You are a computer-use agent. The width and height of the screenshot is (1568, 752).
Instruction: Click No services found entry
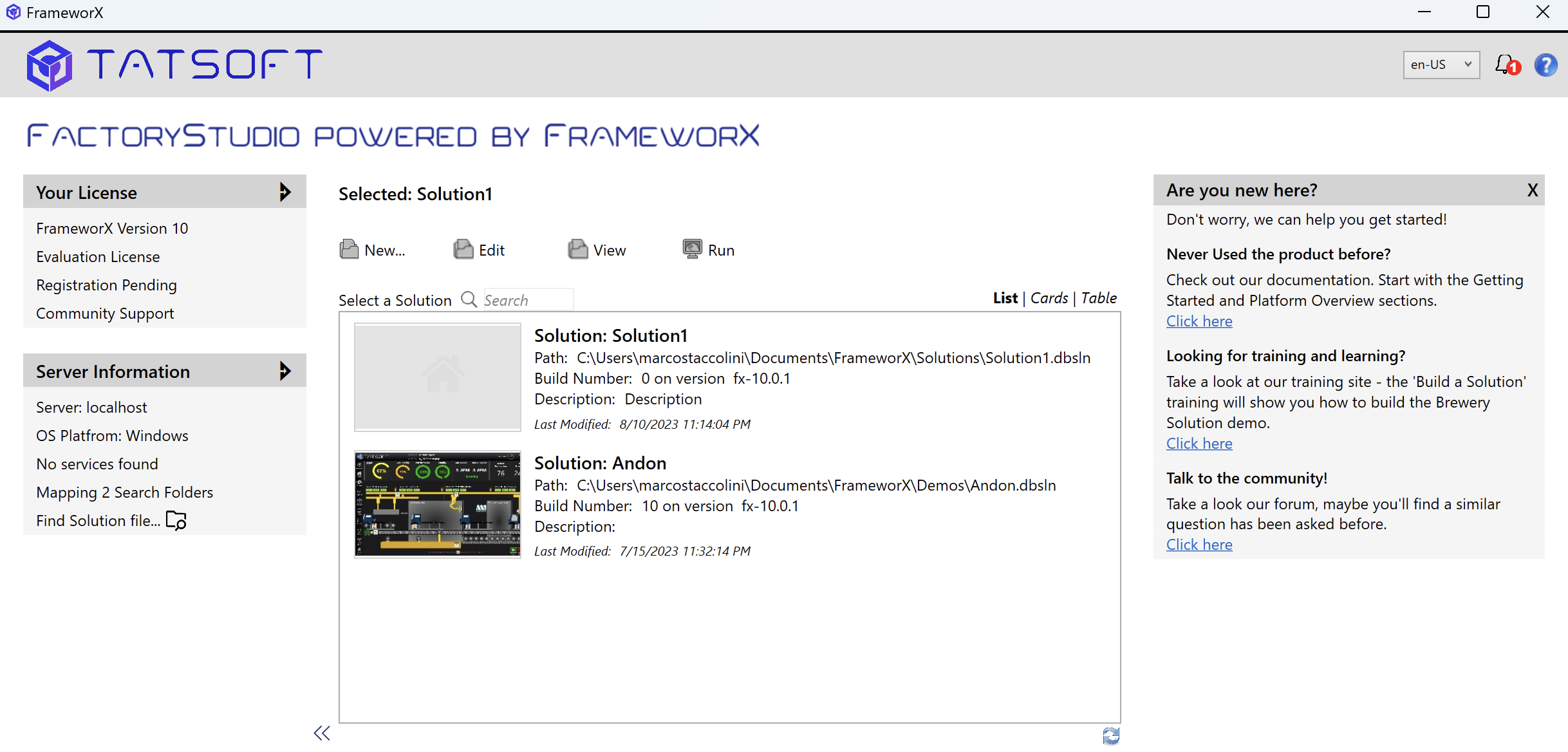[97, 464]
